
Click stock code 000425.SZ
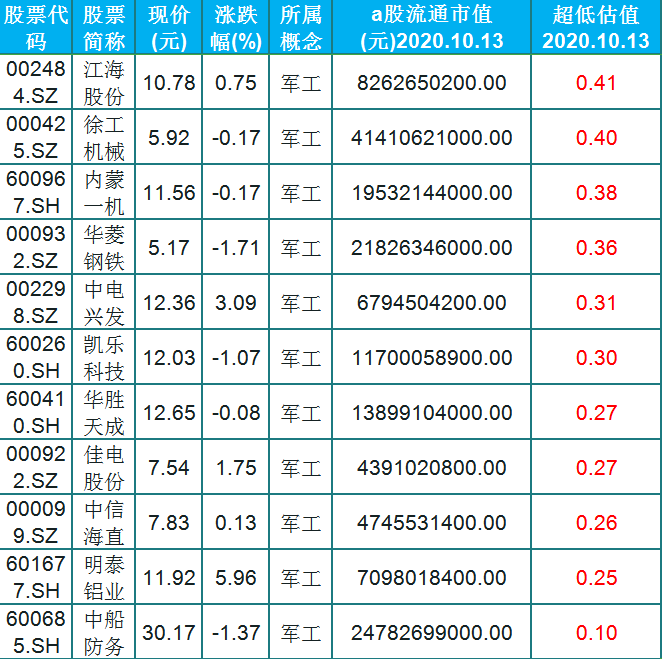point(35,137)
